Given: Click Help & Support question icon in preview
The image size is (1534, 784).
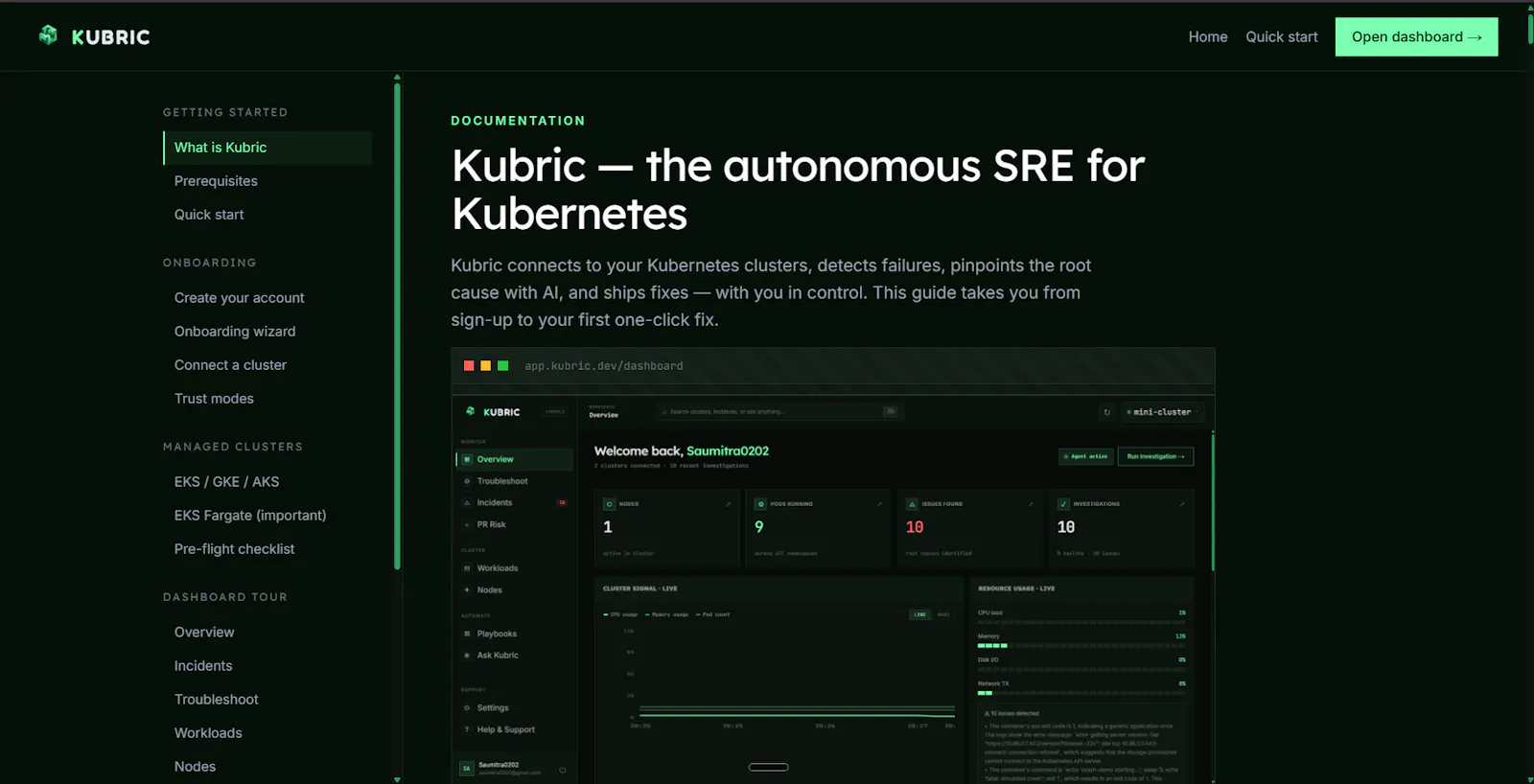Looking at the screenshot, I should [x=467, y=729].
